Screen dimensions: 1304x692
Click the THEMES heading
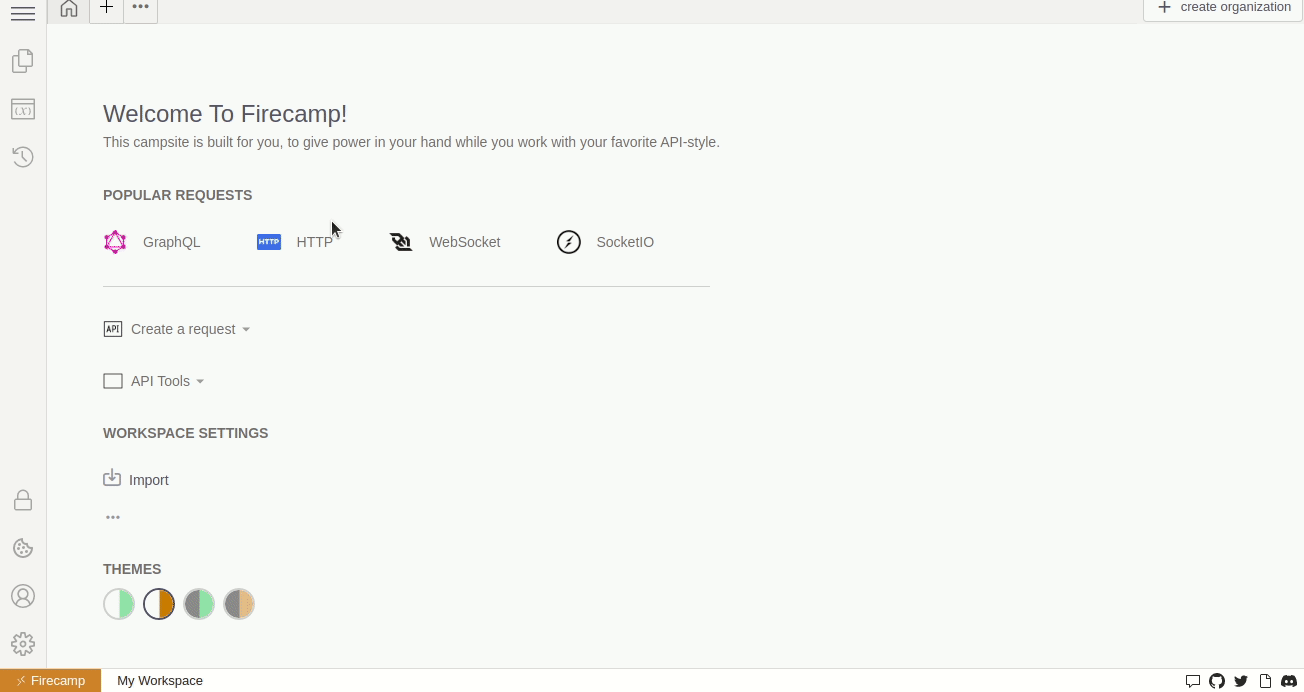132,569
